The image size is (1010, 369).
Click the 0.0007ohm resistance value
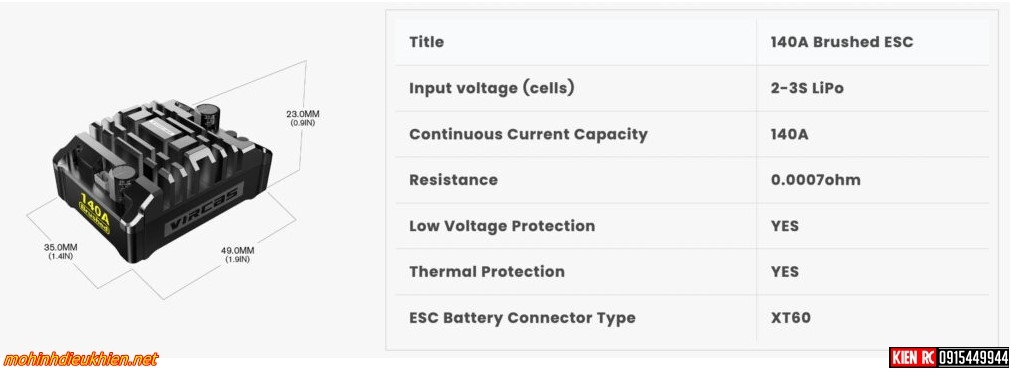(815, 180)
